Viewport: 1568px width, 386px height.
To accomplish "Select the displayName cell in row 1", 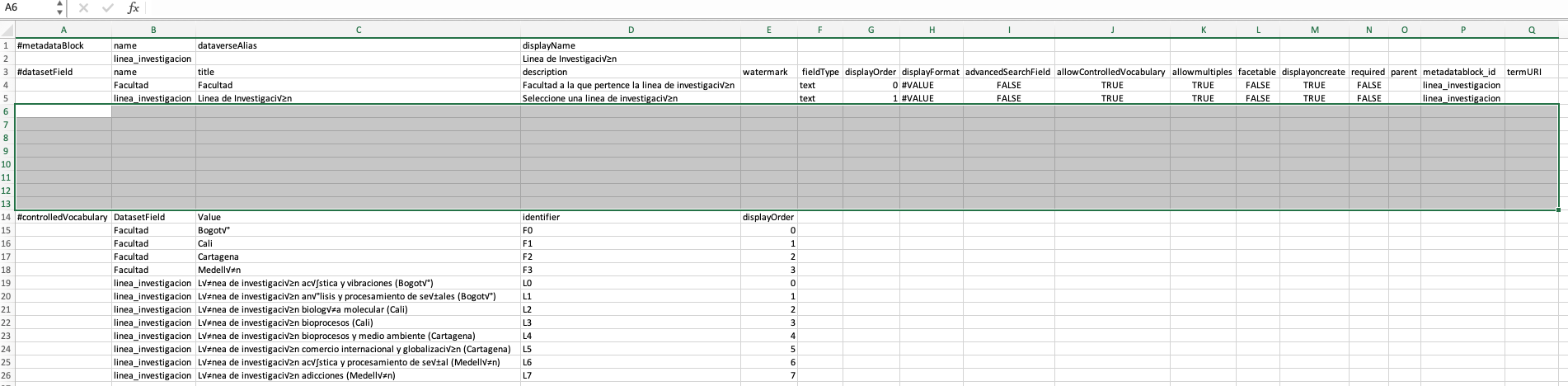I will coord(549,45).
